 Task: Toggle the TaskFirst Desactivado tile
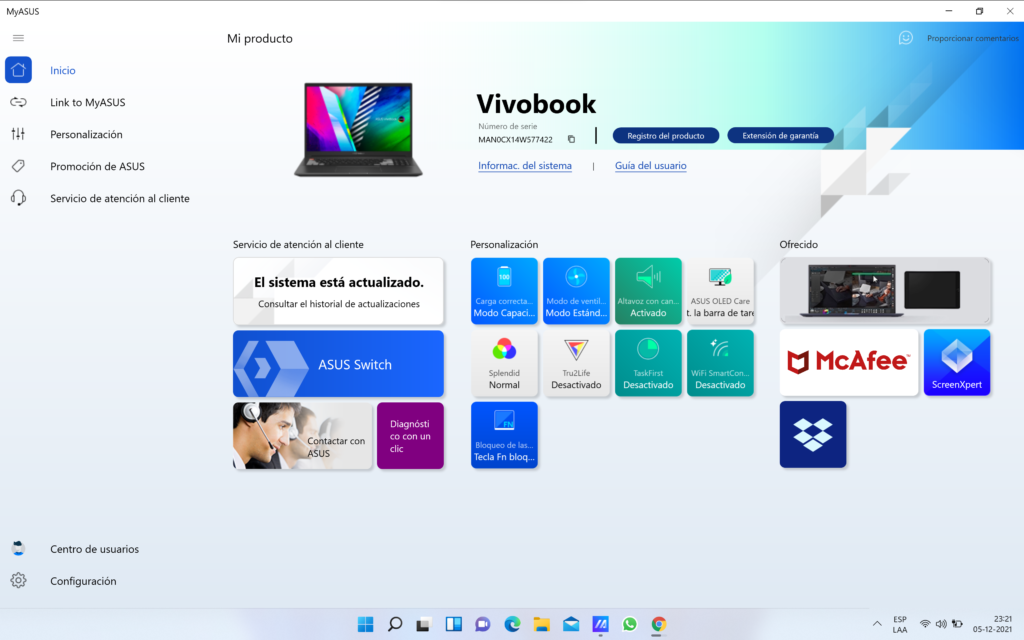point(648,363)
